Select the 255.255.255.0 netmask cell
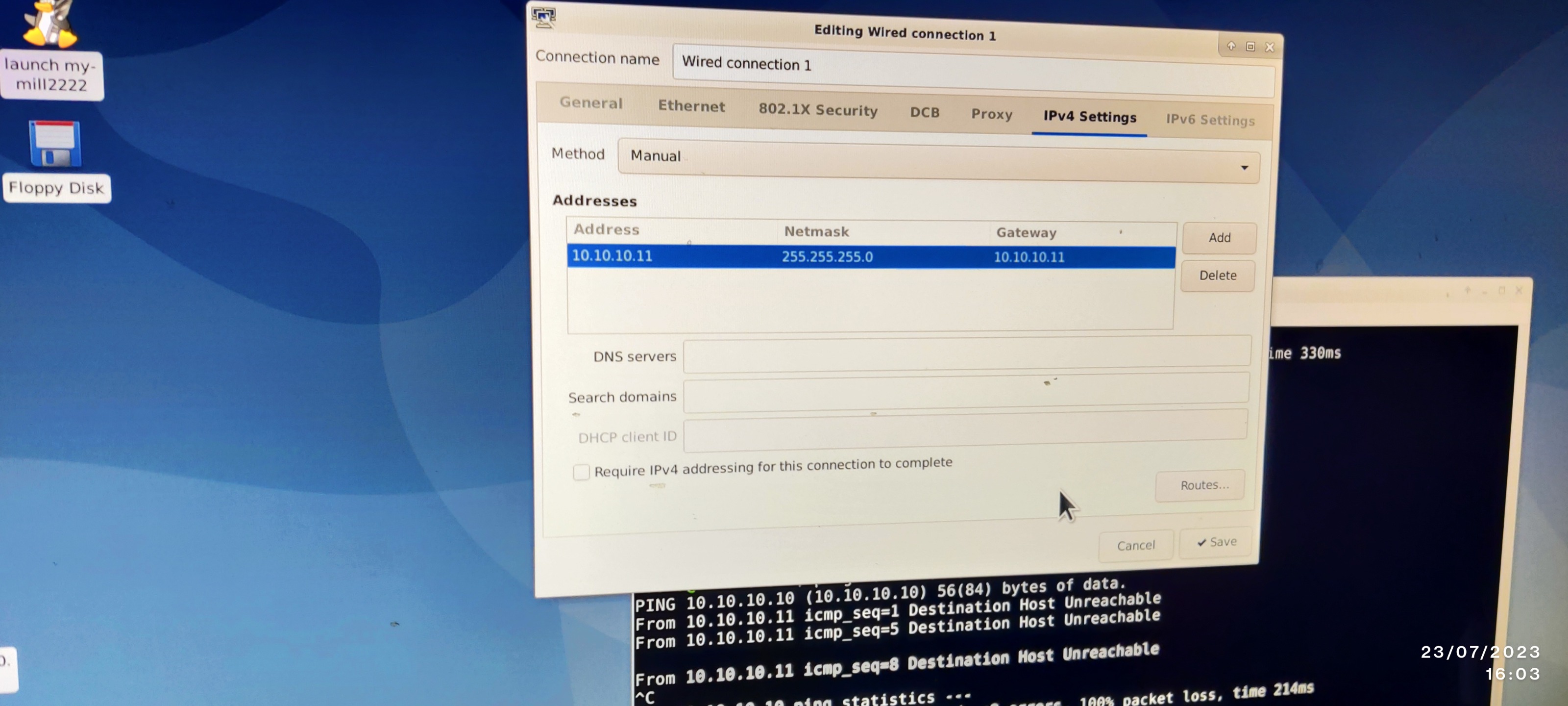Image resolution: width=1568 pixels, height=706 pixels. click(x=827, y=256)
